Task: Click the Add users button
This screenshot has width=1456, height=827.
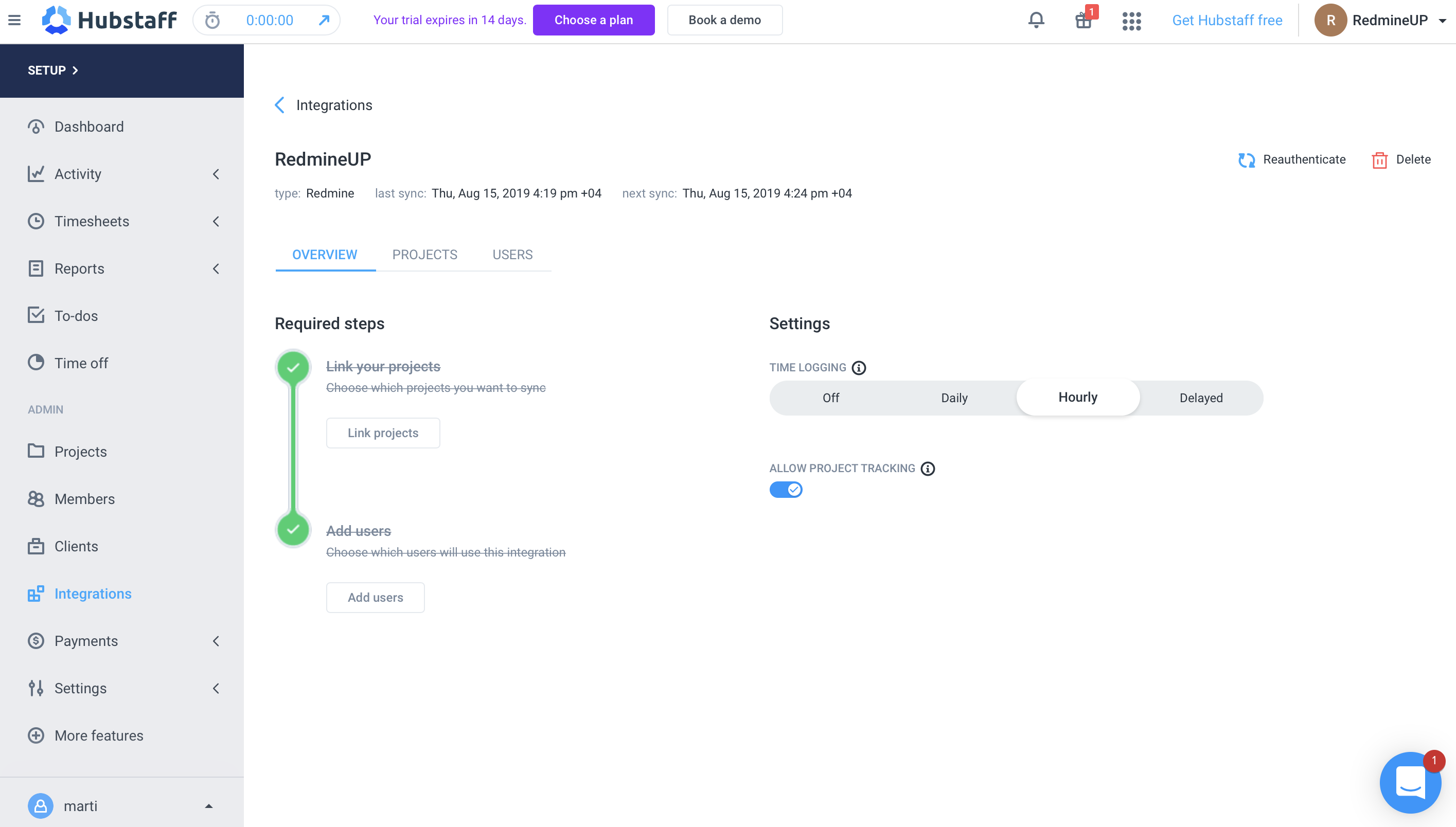Action: (x=374, y=597)
